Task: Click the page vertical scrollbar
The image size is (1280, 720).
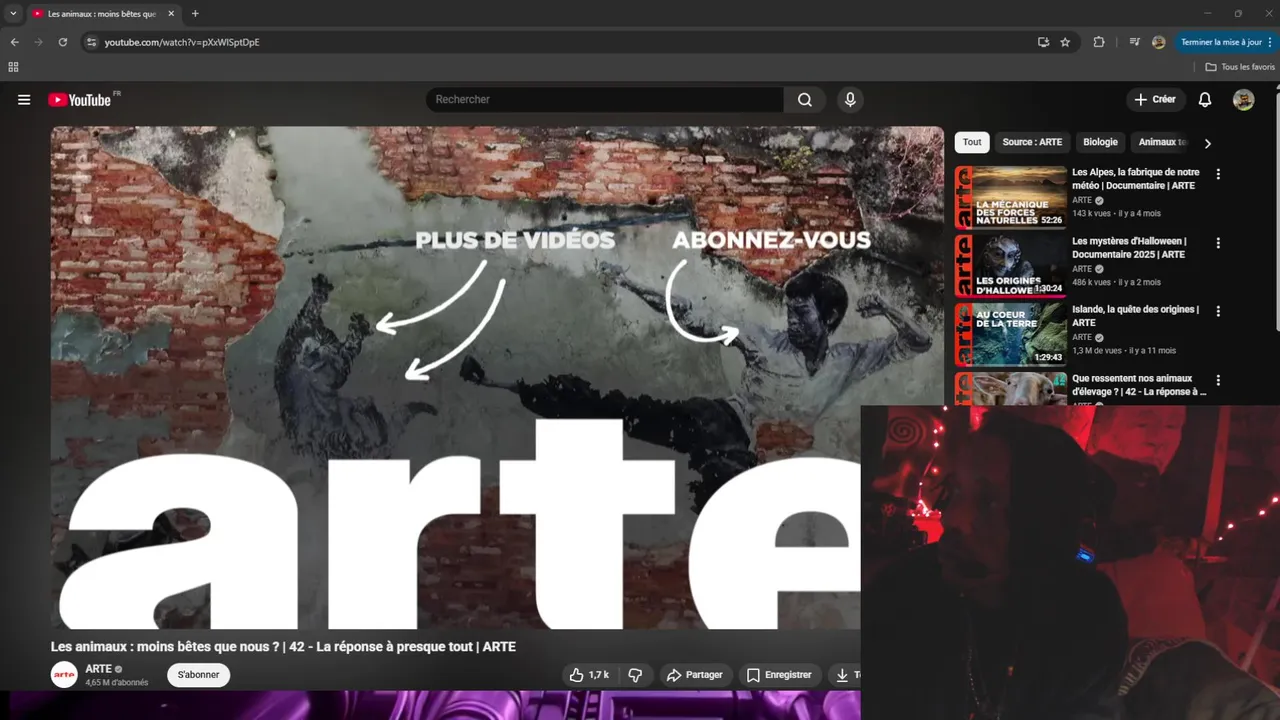Action: [1277, 210]
